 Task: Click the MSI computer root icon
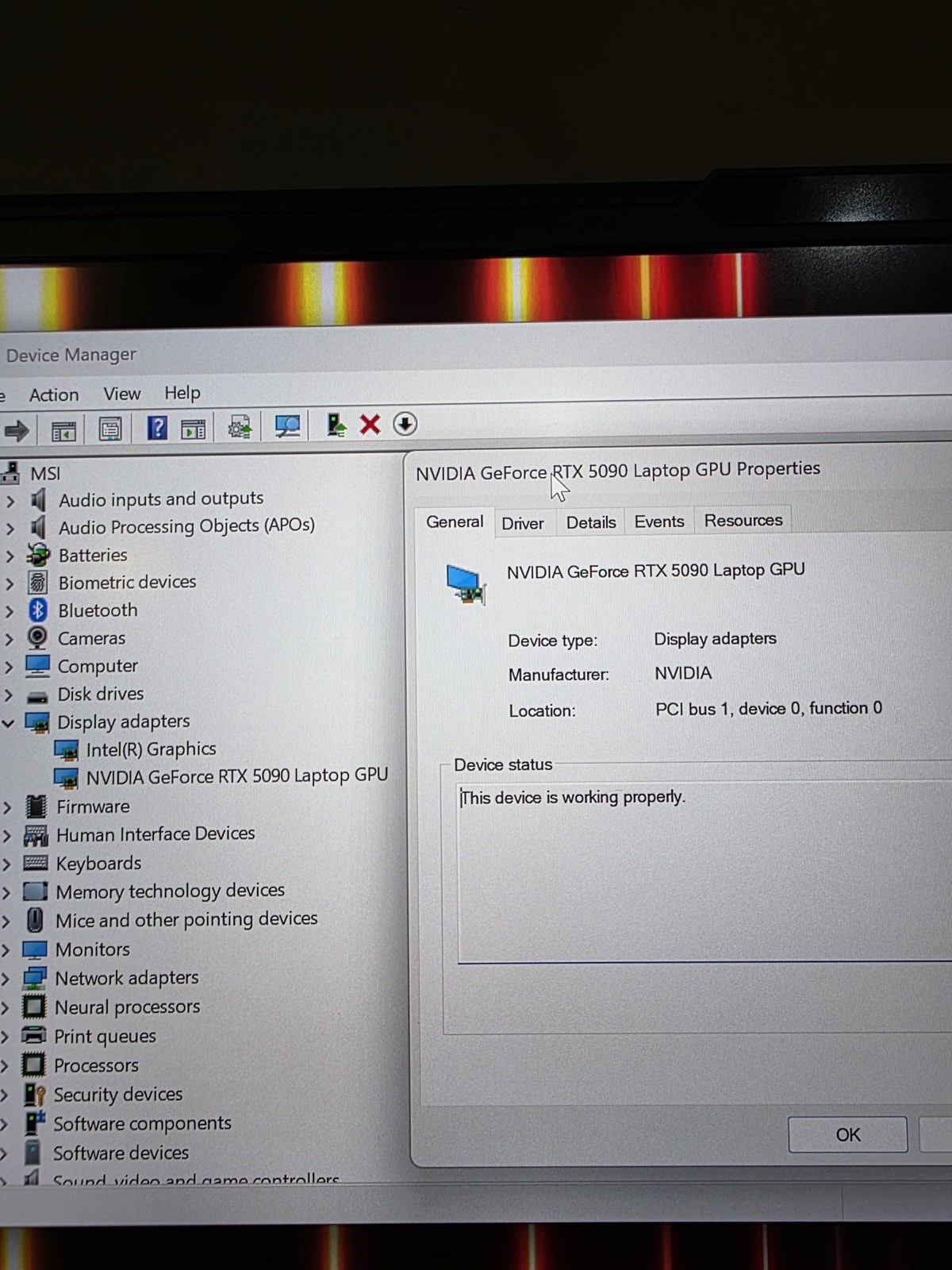click(11, 473)
